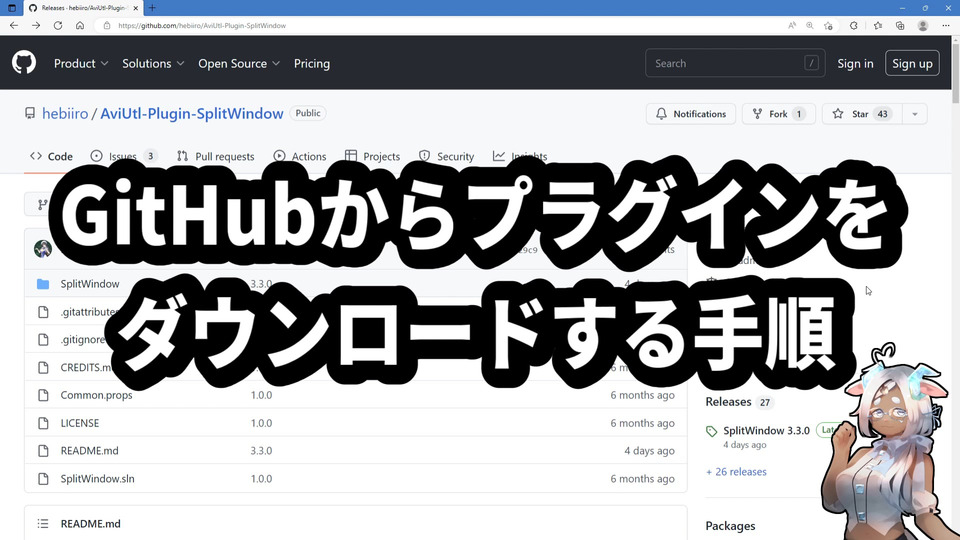The height and width of the screenshot is (540, 960).
Task: Click the Sign in link
Action: click(x=855, y=64)
